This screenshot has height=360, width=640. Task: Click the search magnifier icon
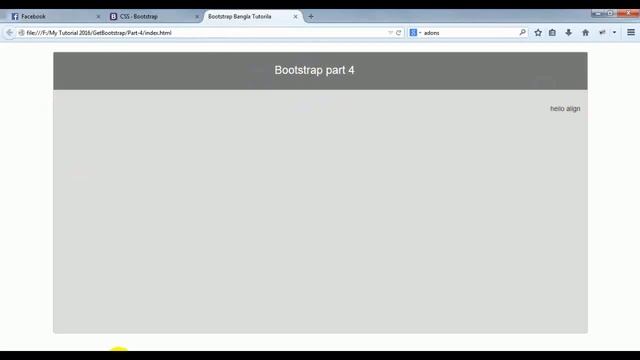click(522, 32)
